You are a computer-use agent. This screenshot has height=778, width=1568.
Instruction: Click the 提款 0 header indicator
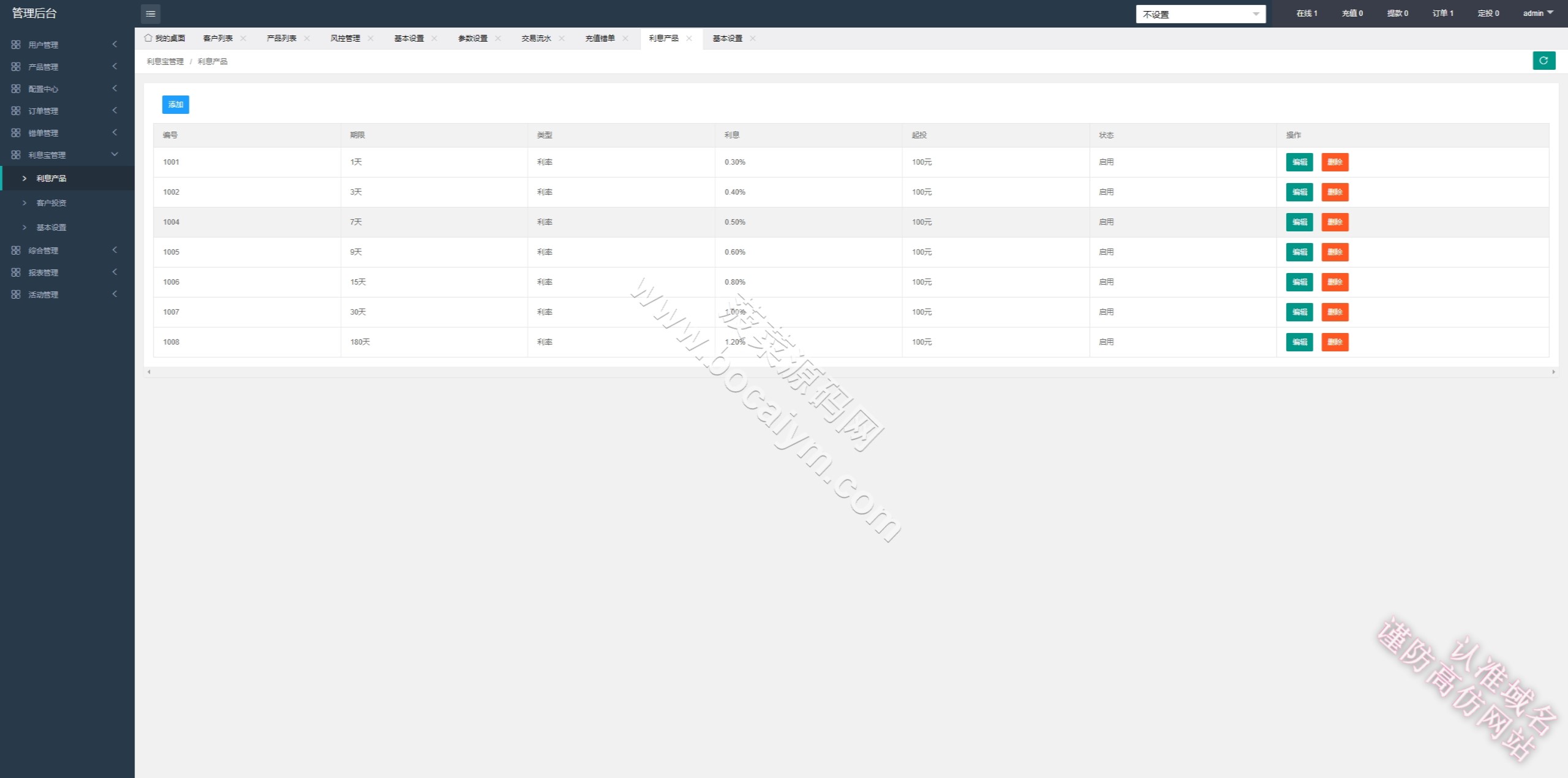pos(1398,13)
